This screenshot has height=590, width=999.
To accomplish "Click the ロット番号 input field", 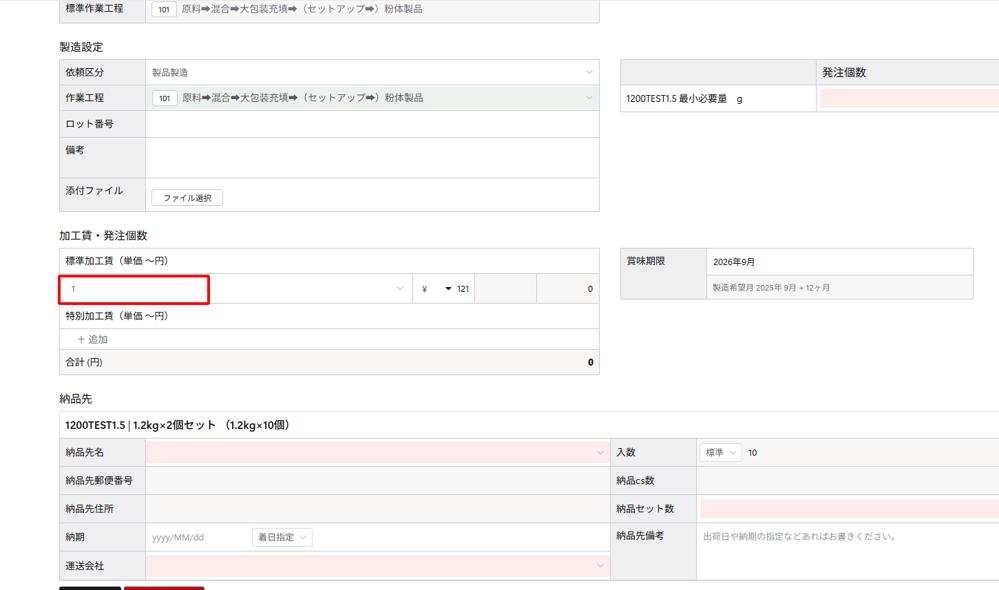I will [x=372, y=124].
